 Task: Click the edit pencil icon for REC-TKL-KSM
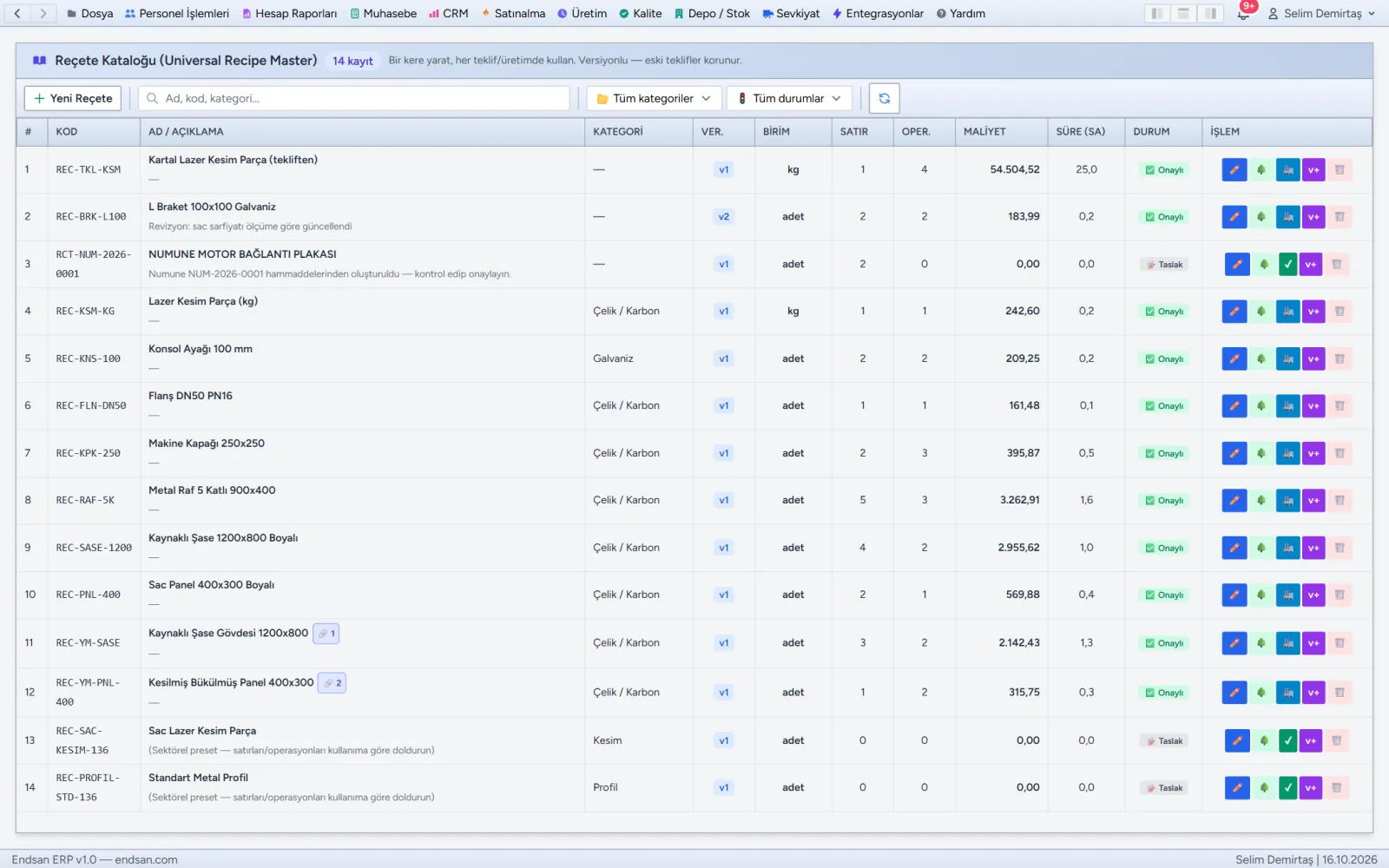[x=1234, y=170]
